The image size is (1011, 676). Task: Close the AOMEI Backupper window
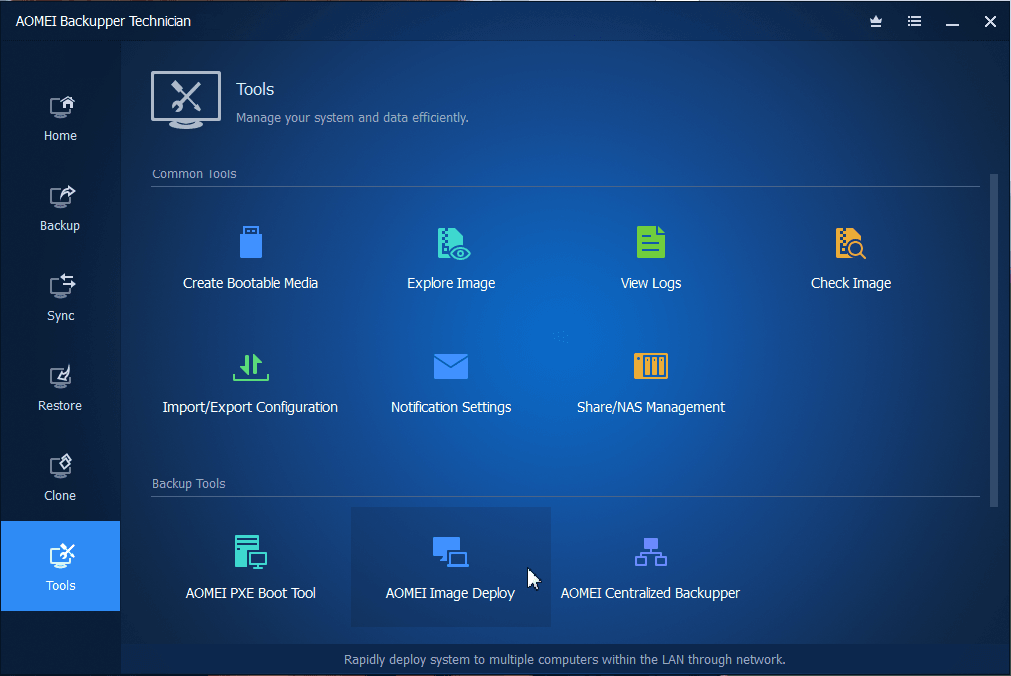pyautogui.click(x=990, y=21)
